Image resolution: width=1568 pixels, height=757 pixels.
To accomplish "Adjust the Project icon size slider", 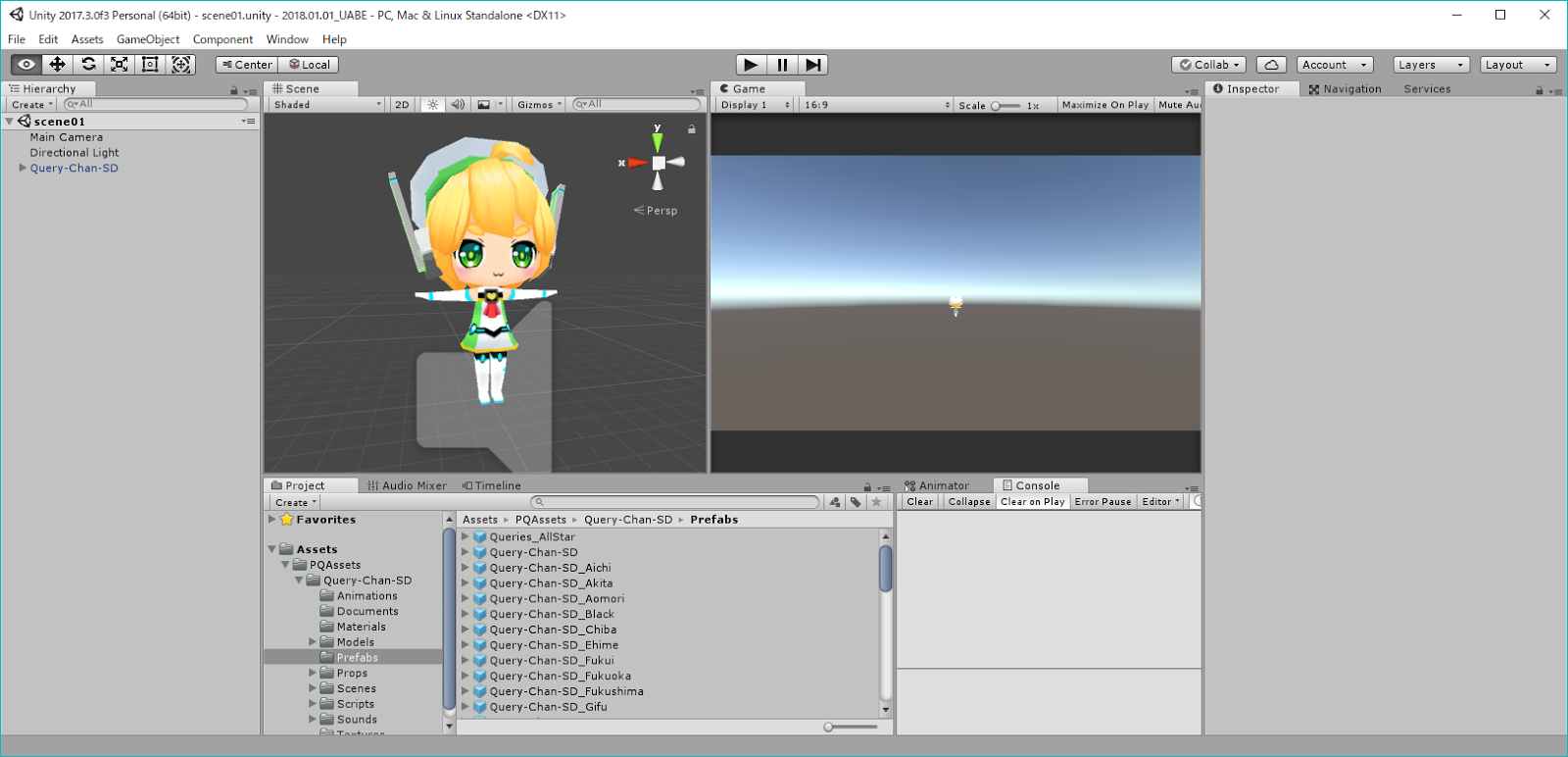I will pyautogui.click(x=851, y=727).
